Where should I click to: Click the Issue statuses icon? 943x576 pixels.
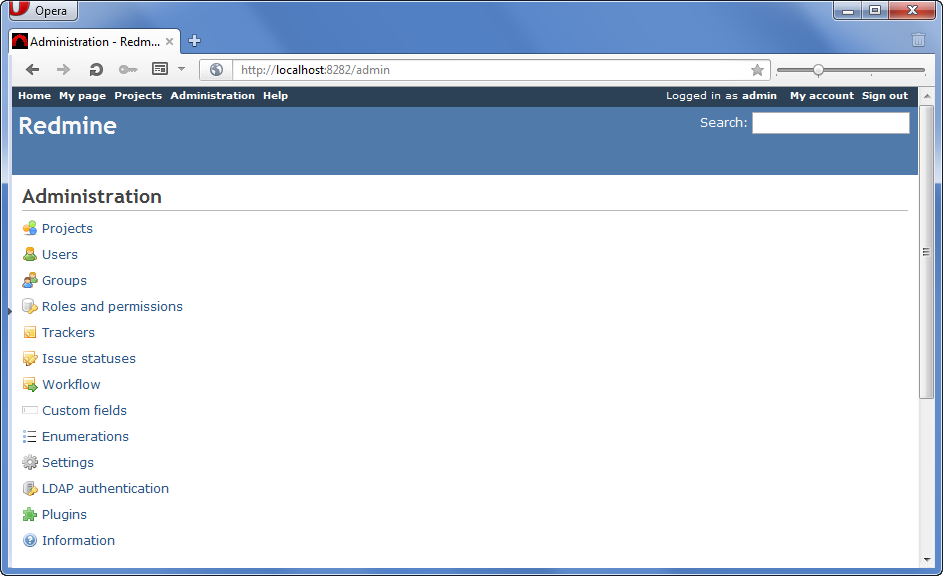point(29,358)
